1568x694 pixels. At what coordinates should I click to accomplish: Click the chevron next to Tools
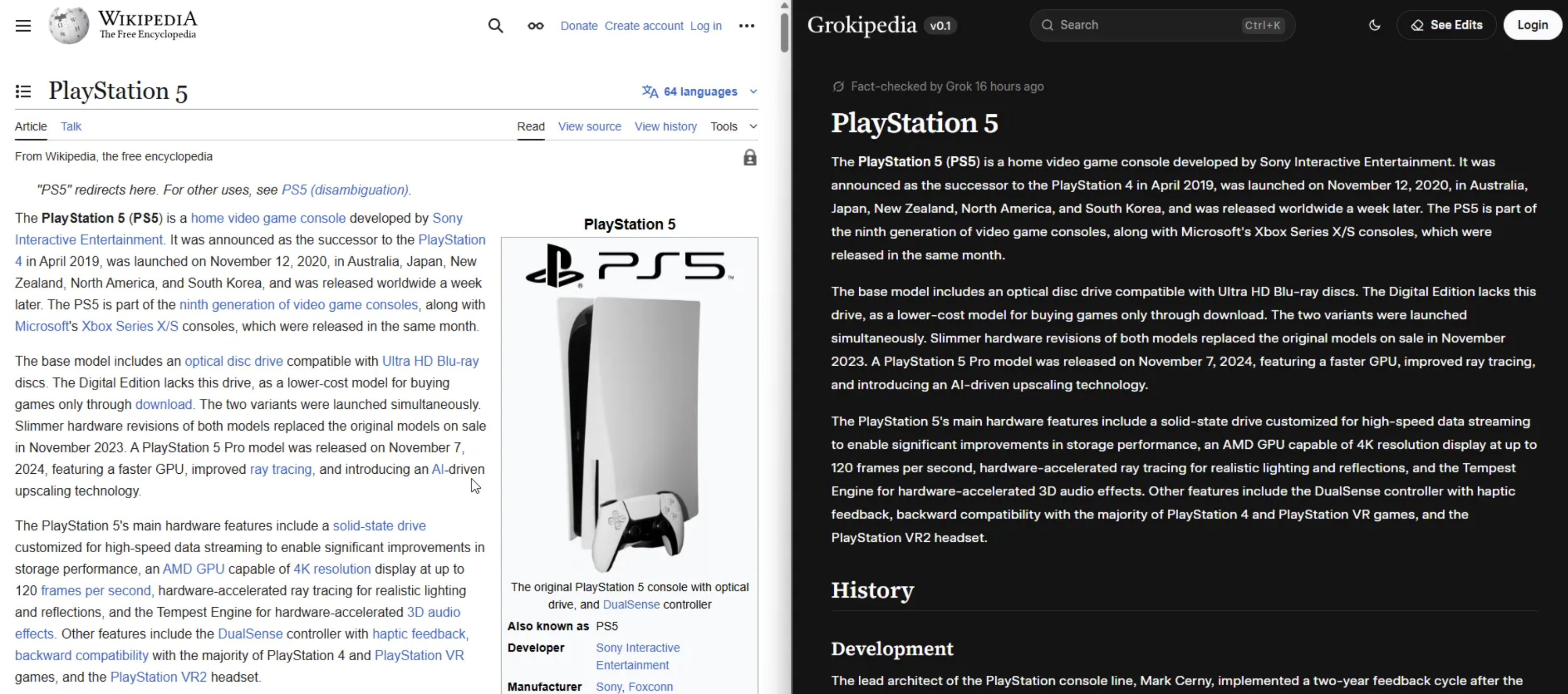[753, 126]
